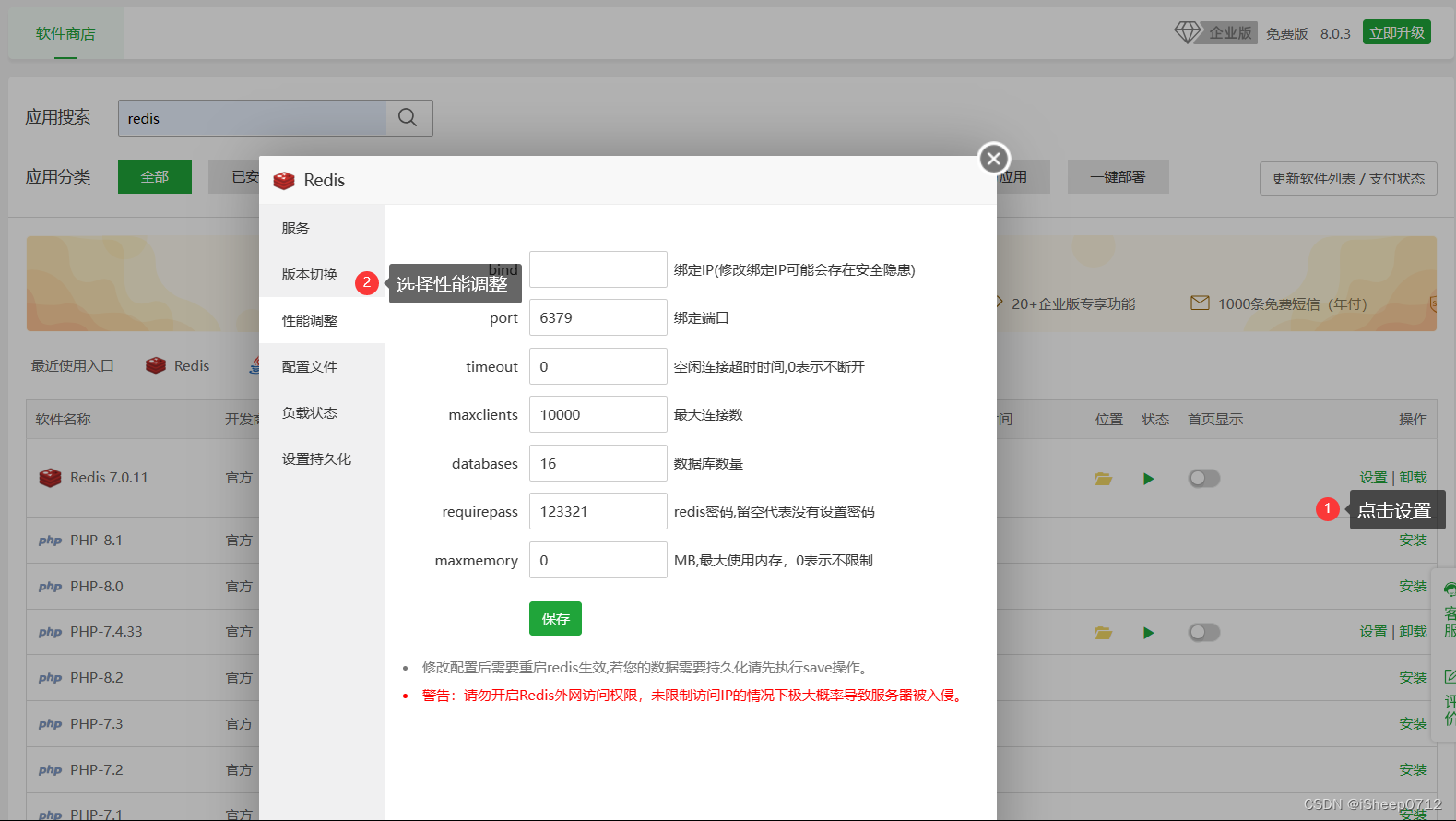The width and height of the screenshot is (1456, 821).
Task: Click the Redis 7.0.11 running status play icon
Action: click(1148, 479)
